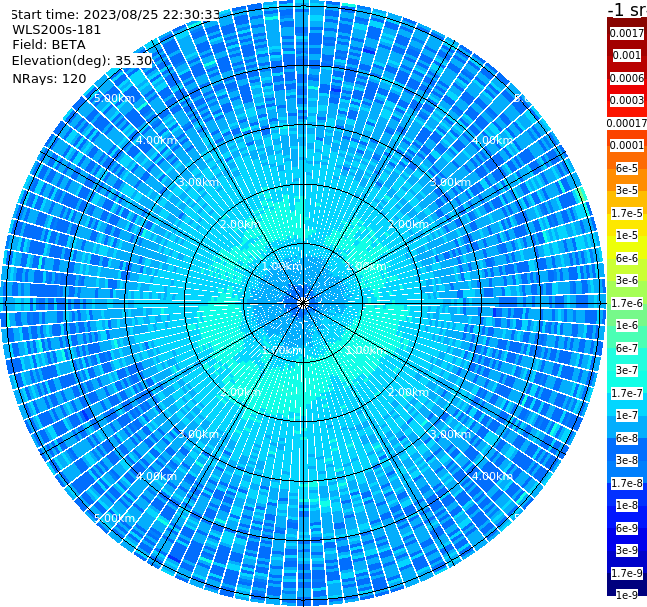
Task: Click the "3.00km" ring label in lower-left quadrant
Action: point(198,434)
